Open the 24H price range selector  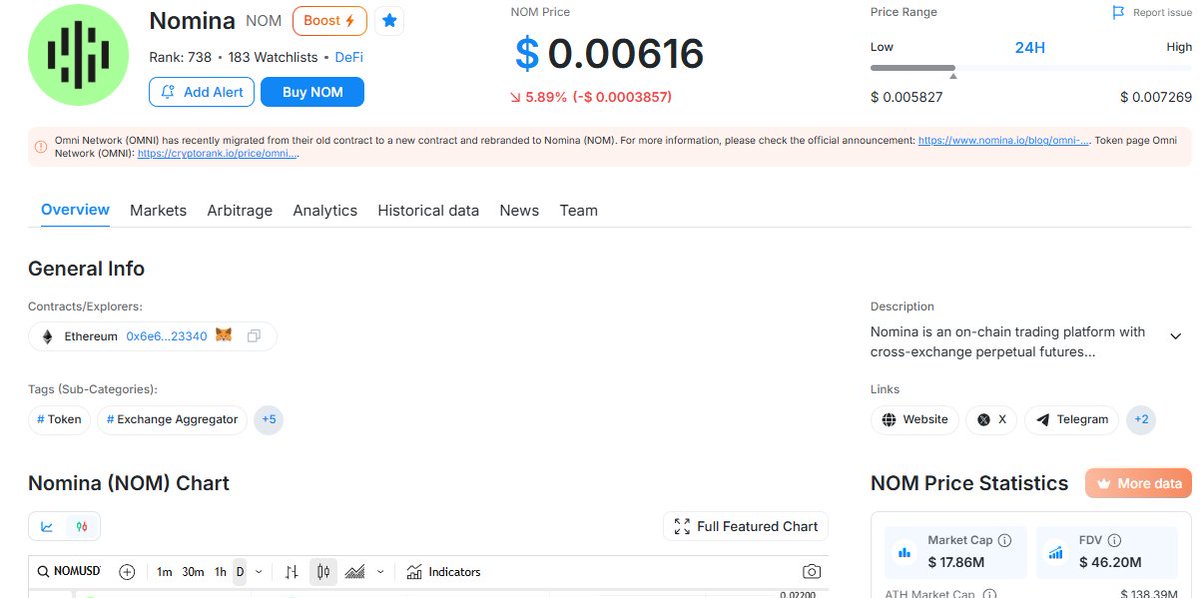tap(1030, 47)
